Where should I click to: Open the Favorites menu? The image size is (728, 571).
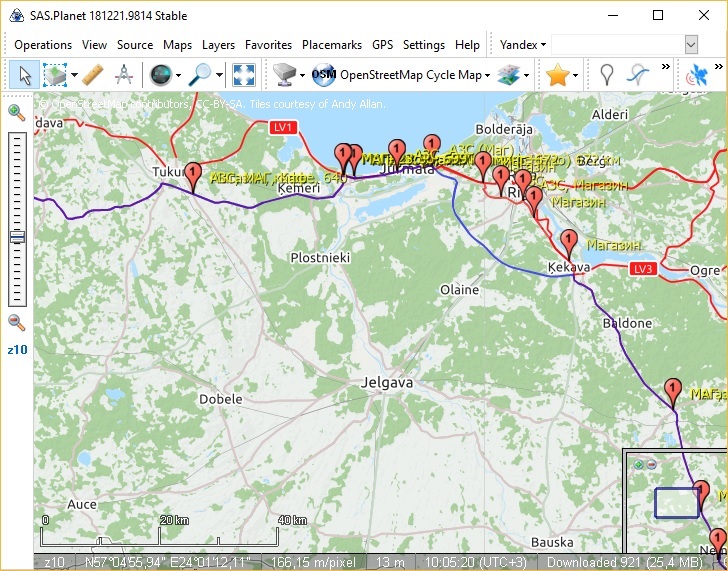tap(268, 45)
